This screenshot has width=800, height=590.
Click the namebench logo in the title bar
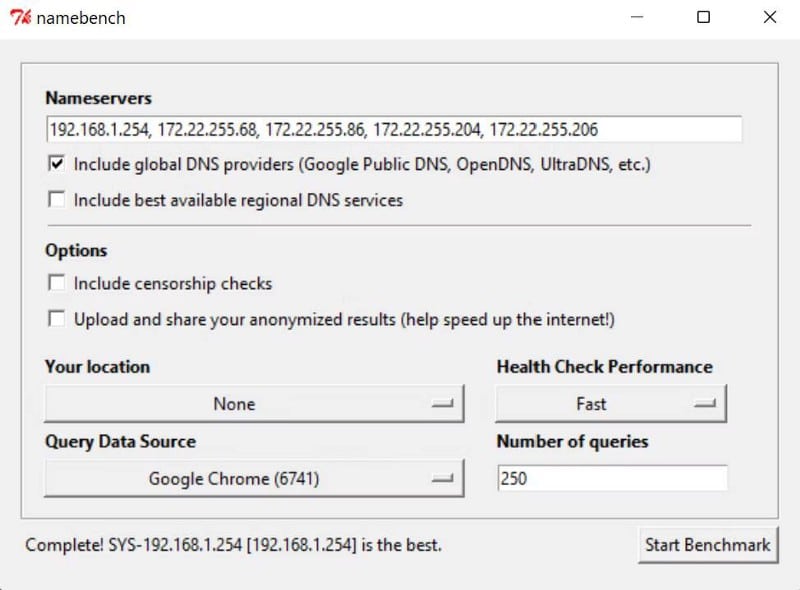22,17
